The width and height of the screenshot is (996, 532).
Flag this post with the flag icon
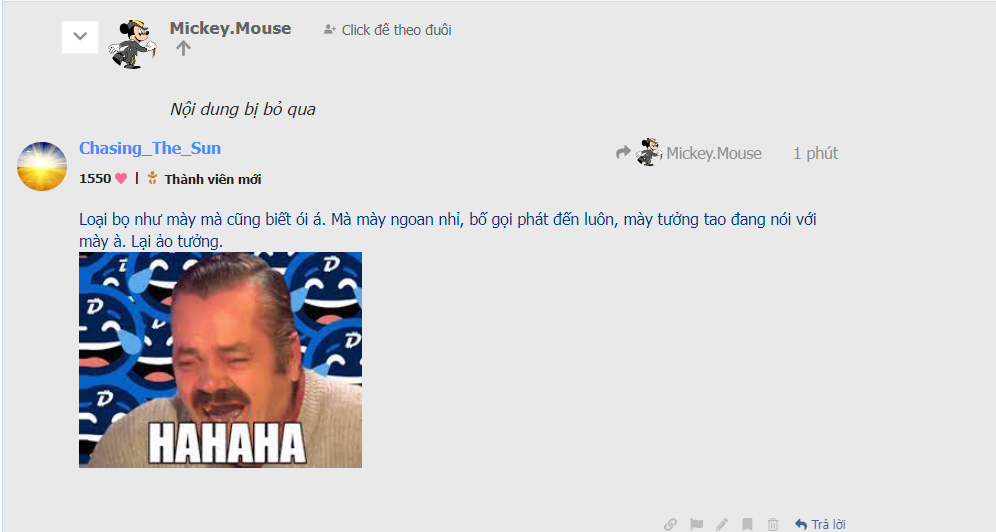697,524
